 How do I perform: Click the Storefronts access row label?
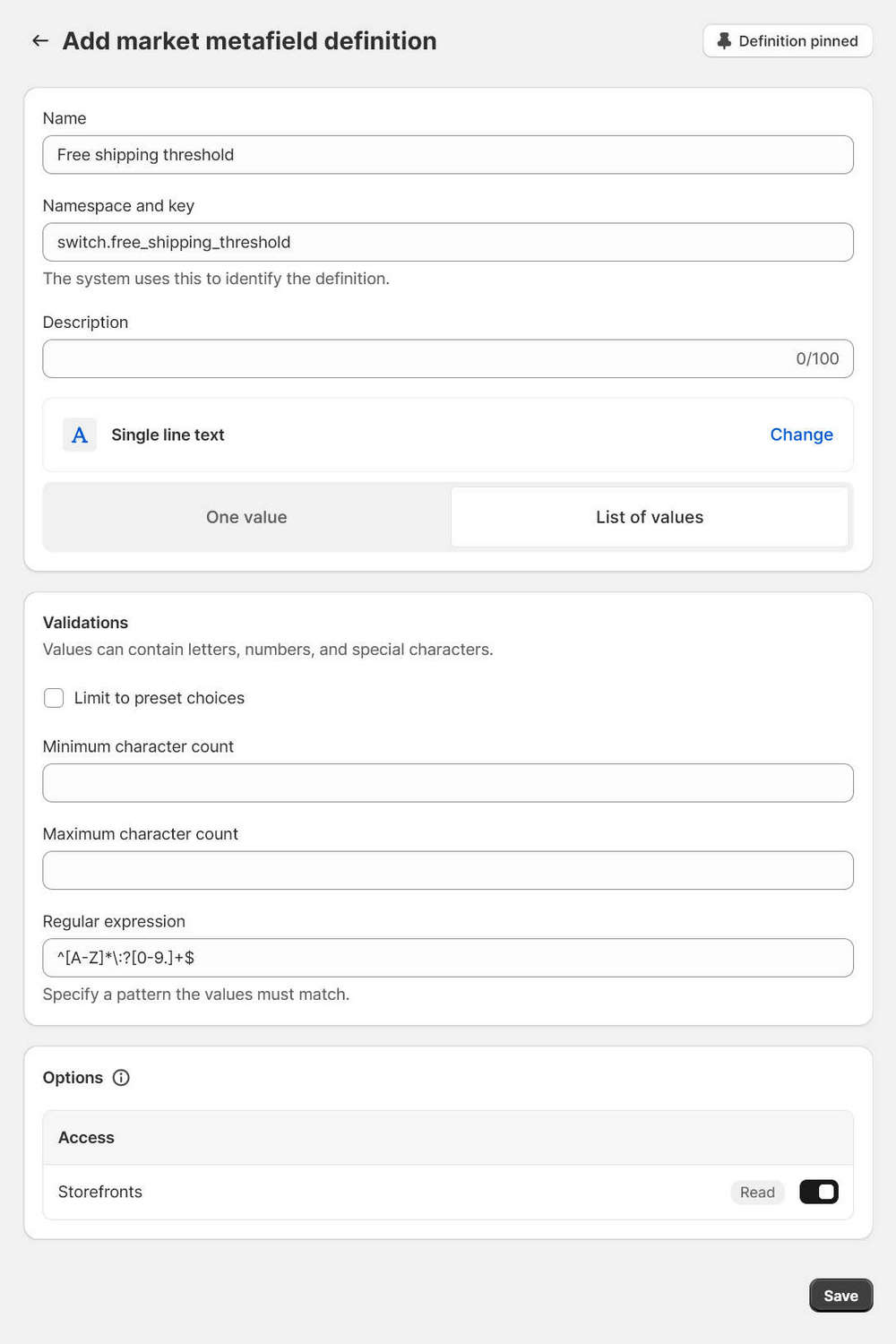(100, 1192)
